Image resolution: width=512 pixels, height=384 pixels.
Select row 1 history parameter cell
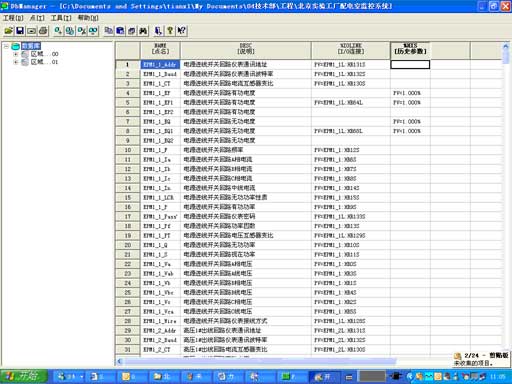410,64
